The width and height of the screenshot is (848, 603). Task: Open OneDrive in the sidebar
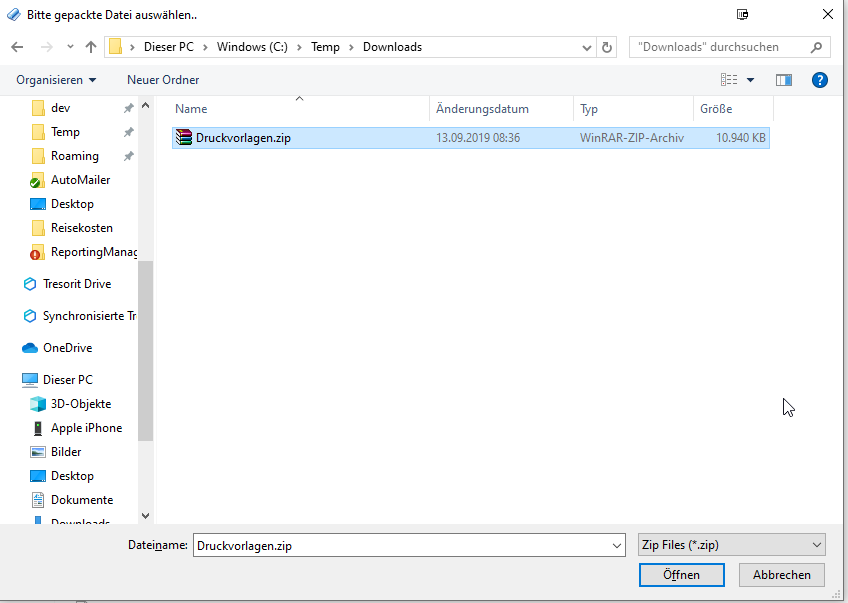[67, 348]
